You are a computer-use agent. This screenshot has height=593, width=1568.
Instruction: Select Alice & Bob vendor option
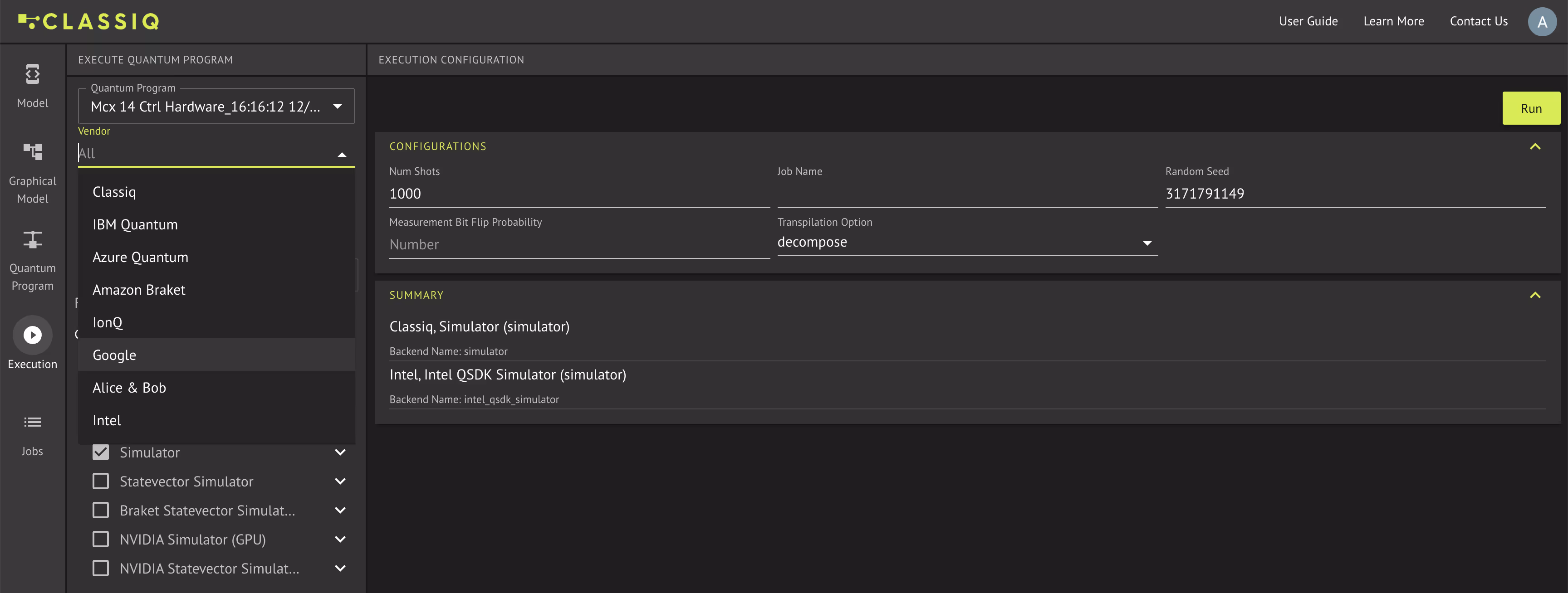[216, 388]
